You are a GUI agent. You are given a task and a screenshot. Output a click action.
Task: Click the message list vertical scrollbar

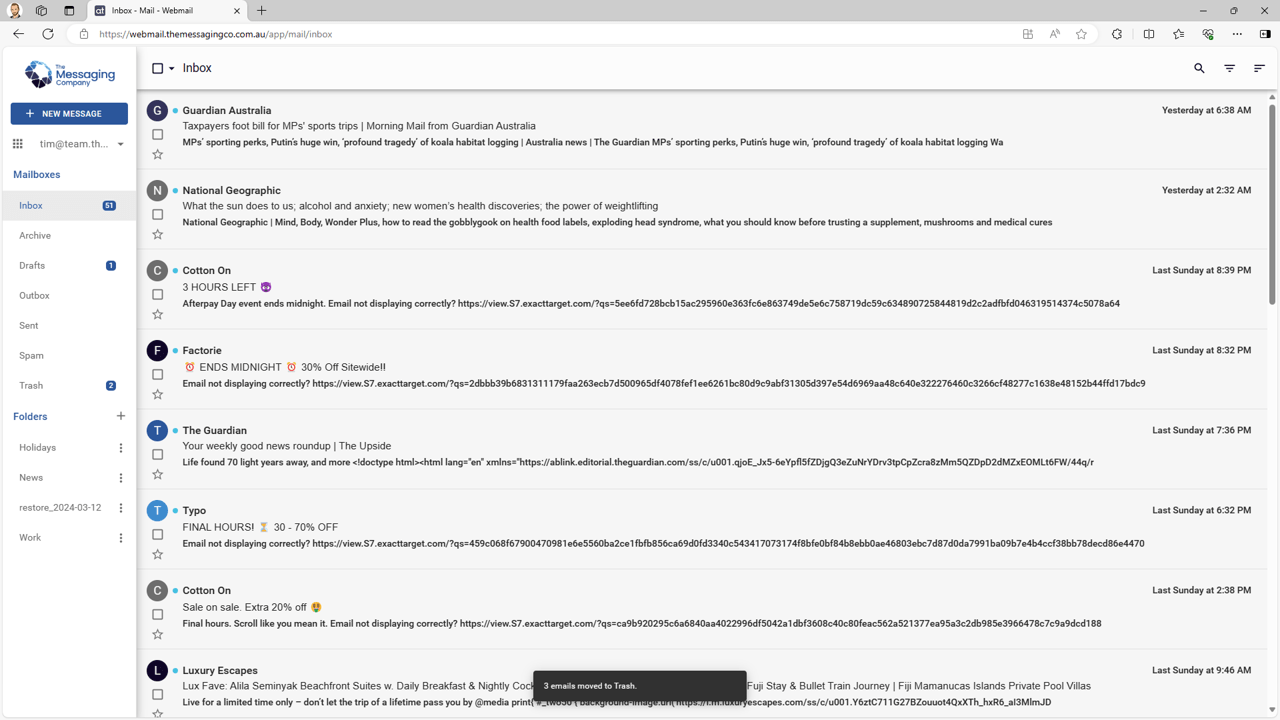[1272, 203]
